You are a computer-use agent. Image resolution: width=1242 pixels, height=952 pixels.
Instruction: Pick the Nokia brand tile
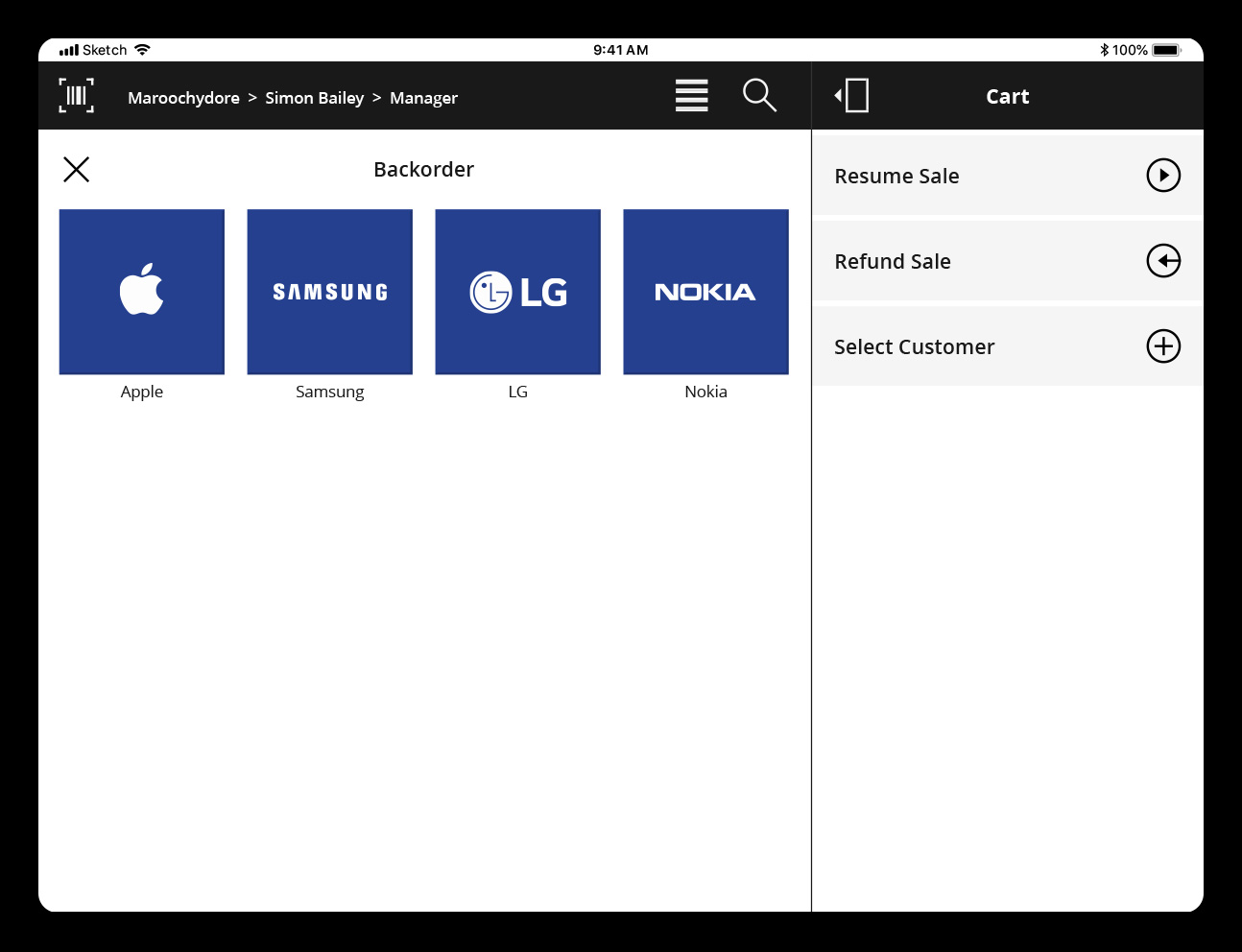[706, 292]
